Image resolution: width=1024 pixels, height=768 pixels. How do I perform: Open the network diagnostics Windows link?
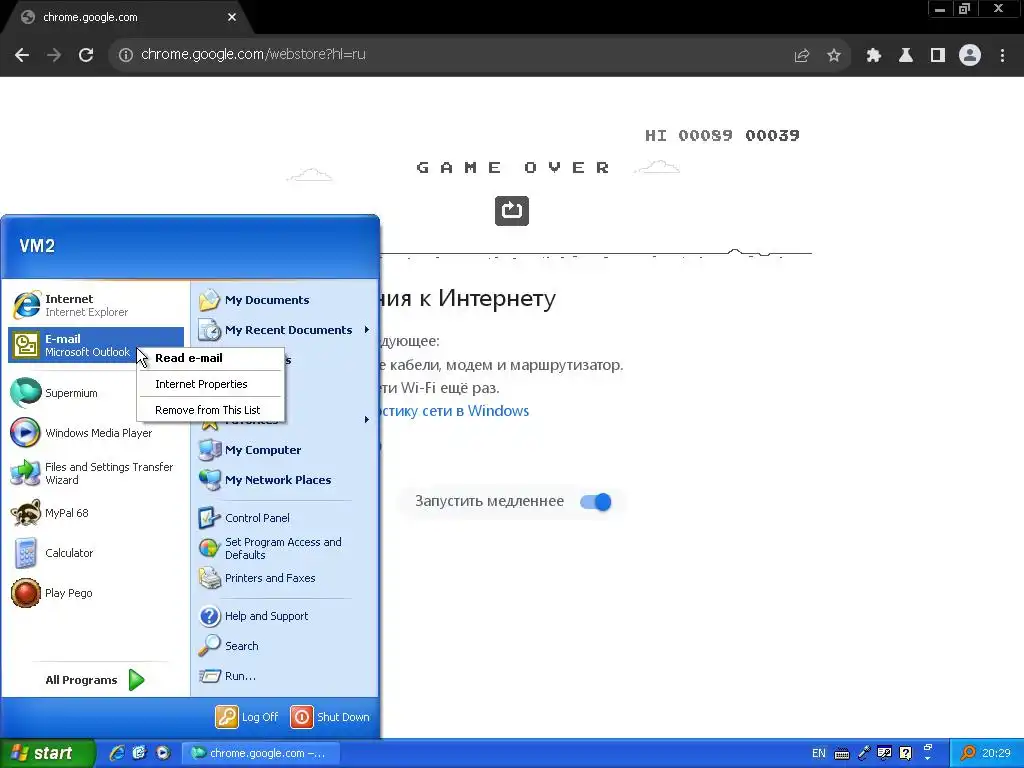[x=454, y=411]
